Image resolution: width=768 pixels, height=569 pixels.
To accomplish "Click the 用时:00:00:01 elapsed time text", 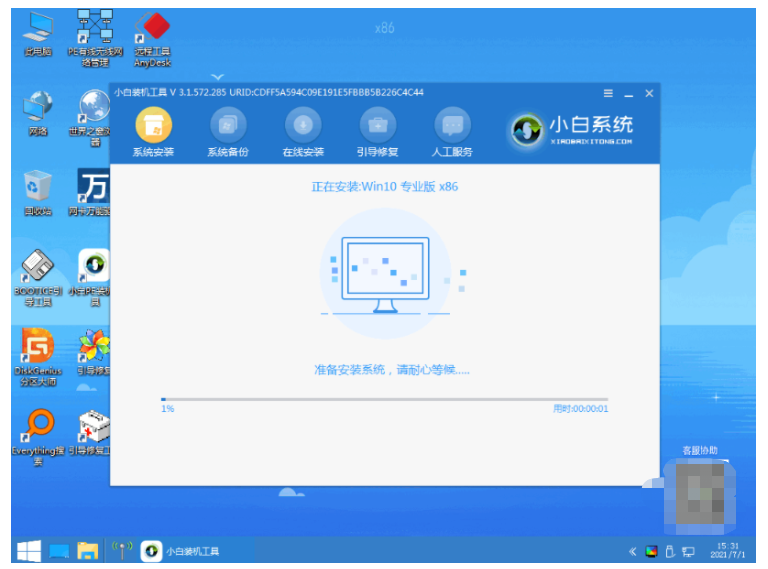I will point(580,409).
